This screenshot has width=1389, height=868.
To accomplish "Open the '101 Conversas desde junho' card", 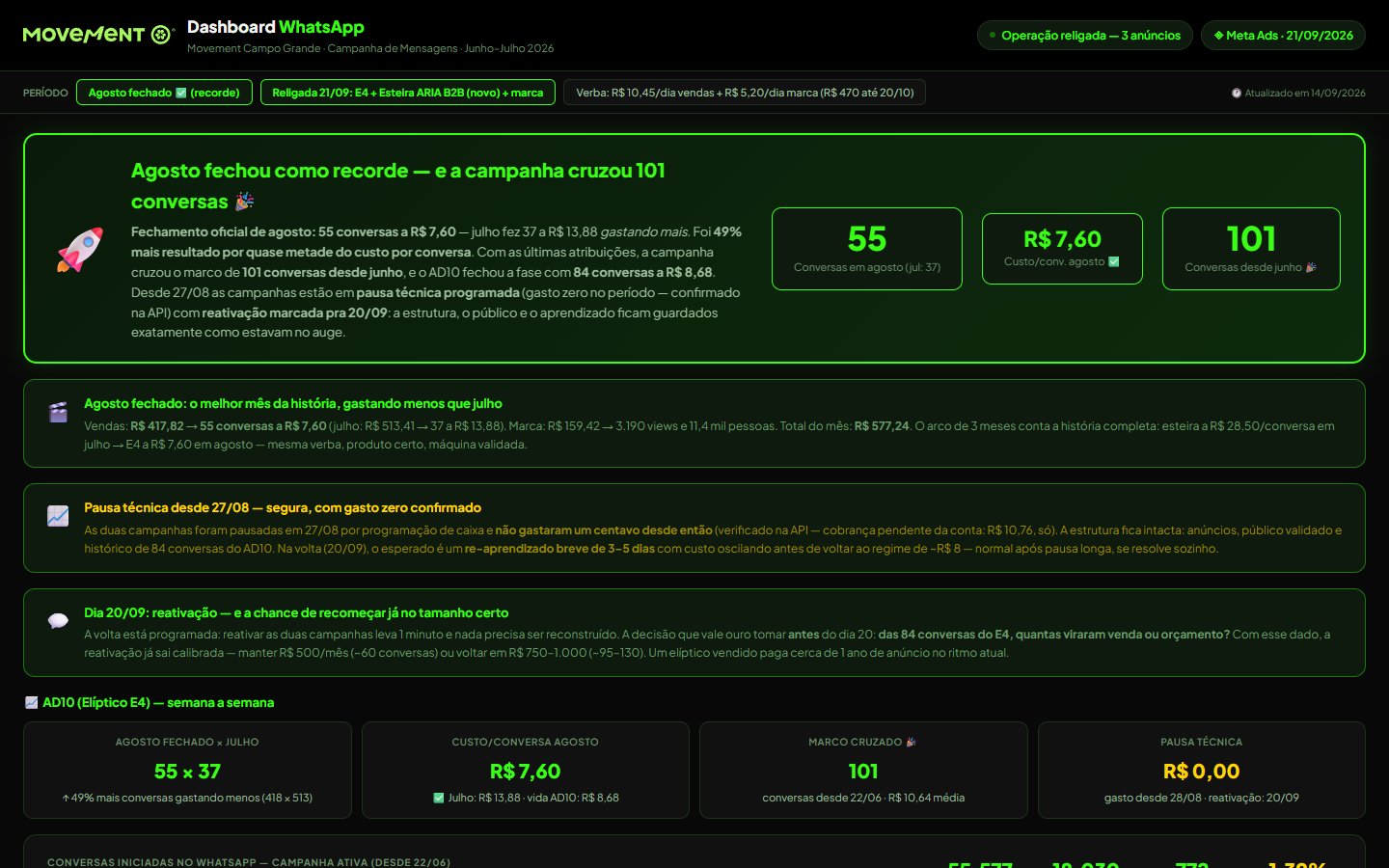I will click(1251, 249).
